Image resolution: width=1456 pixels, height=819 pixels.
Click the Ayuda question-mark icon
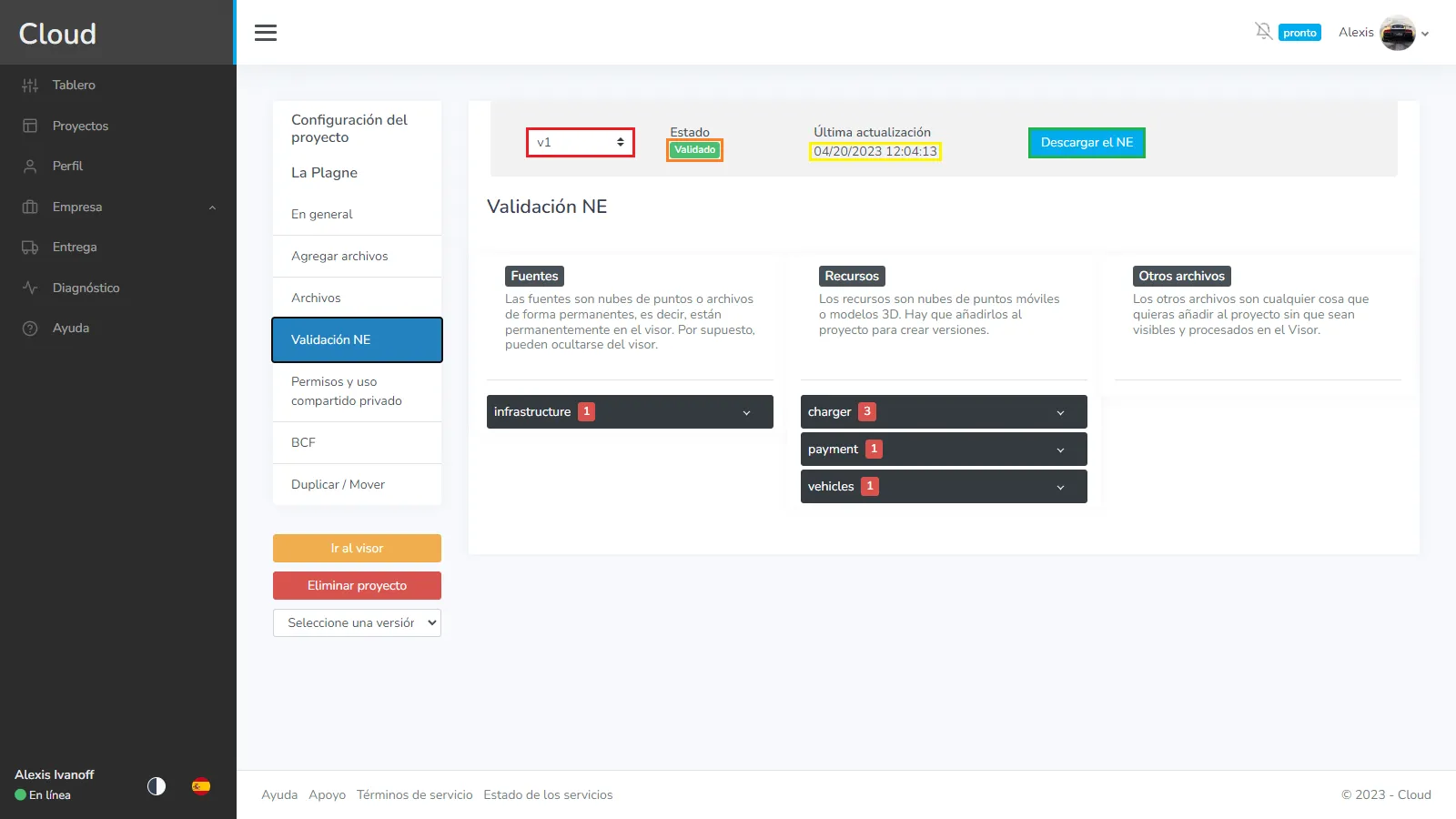click(30, 328)
